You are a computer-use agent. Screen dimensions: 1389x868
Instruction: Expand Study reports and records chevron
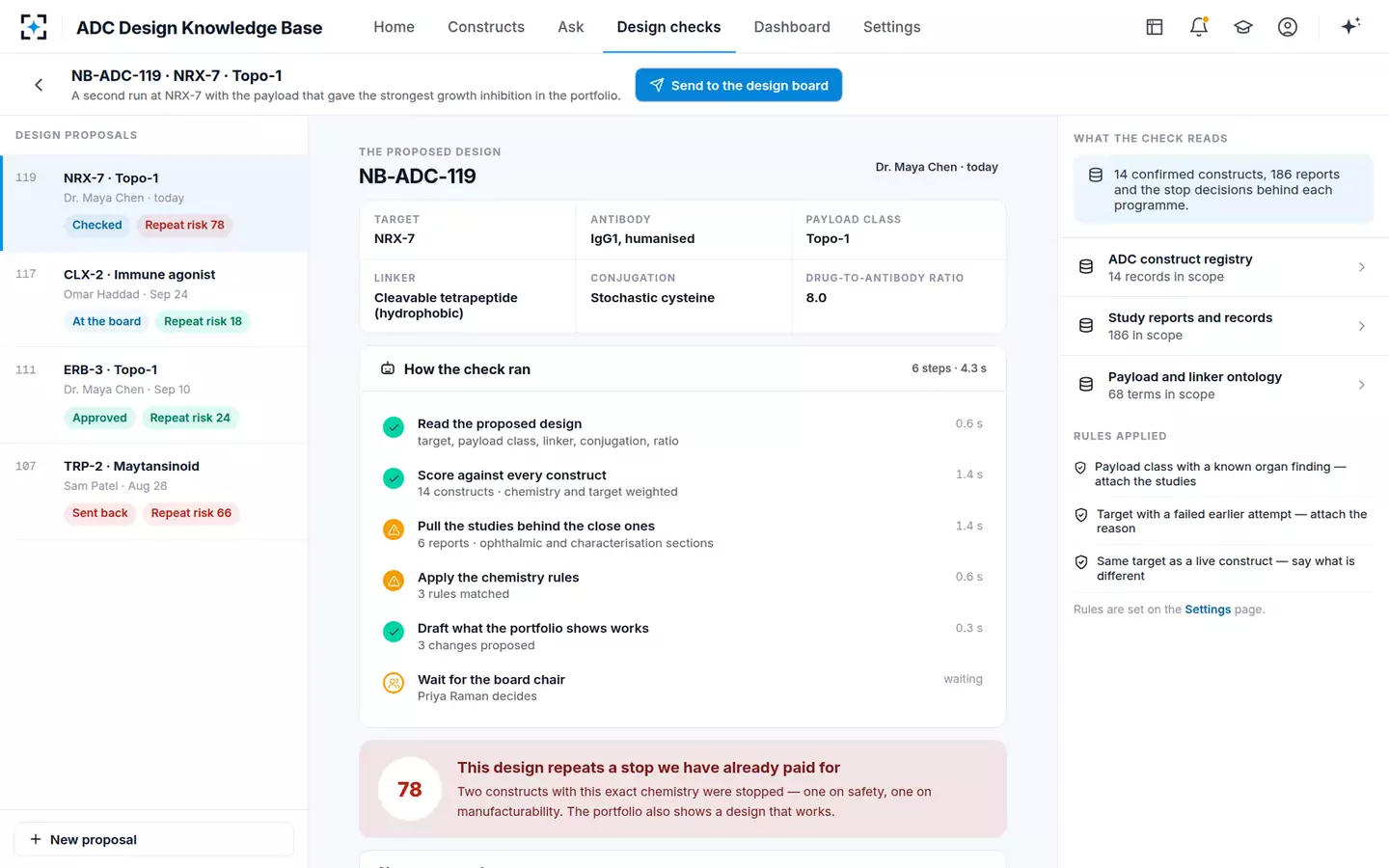point(1362,326)
